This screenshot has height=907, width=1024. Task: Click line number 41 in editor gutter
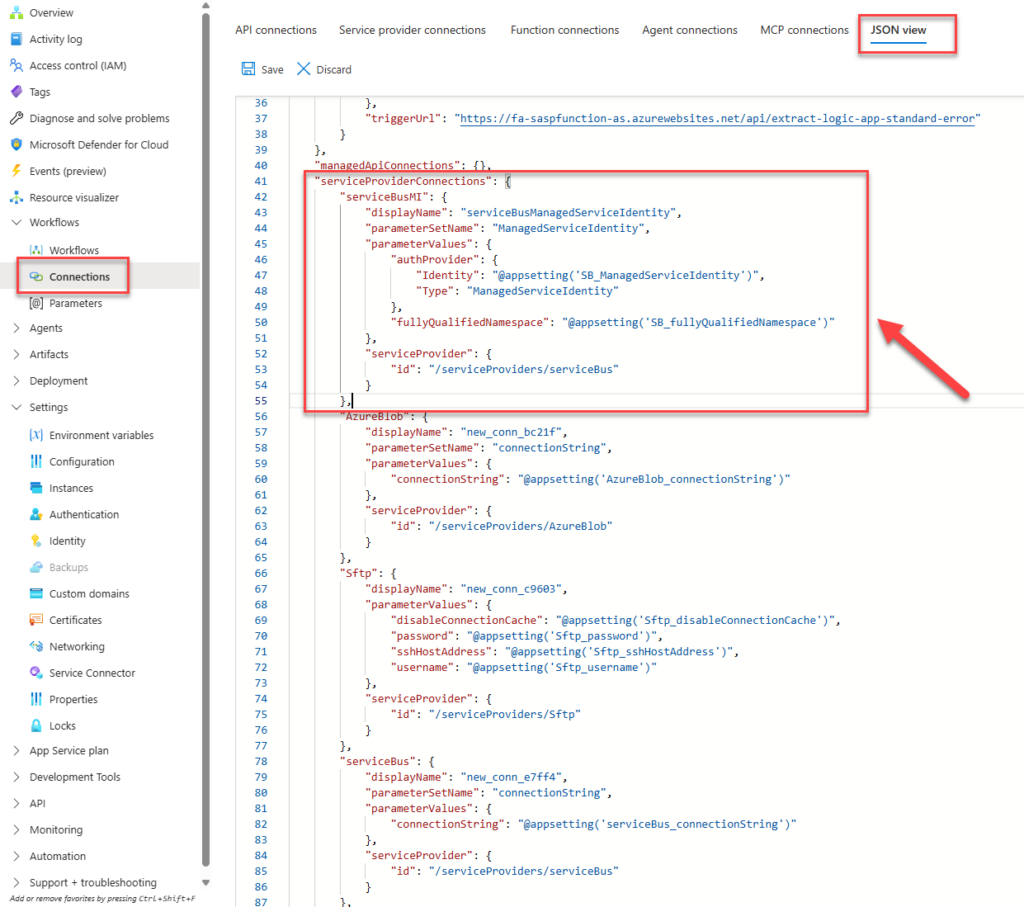pyautogui.click(x=261, y=181)
